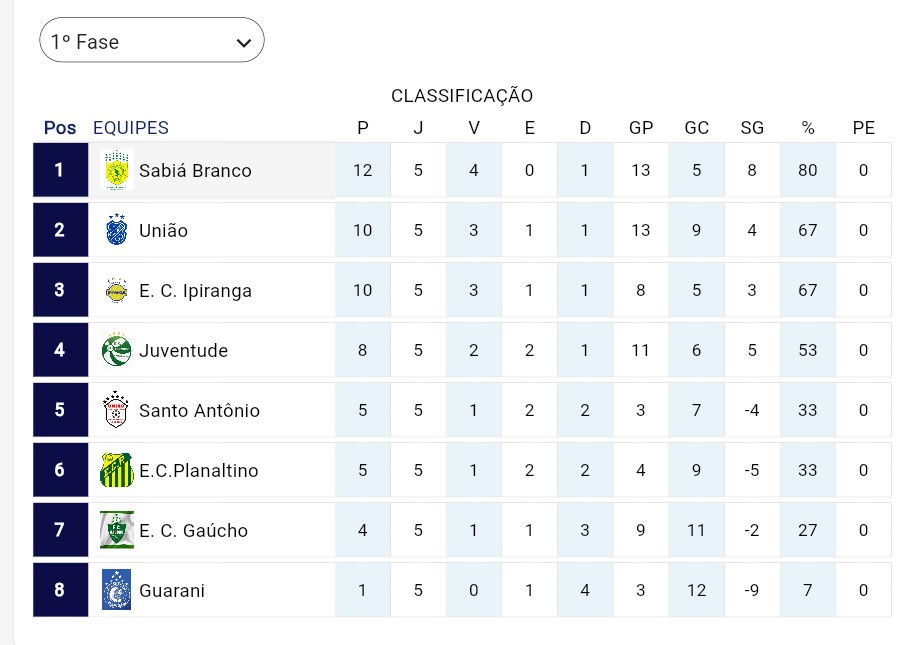This screenshot has height=645, width=905.
Task: Select the Sabiá Branco team name
Action: click(195, 170)
